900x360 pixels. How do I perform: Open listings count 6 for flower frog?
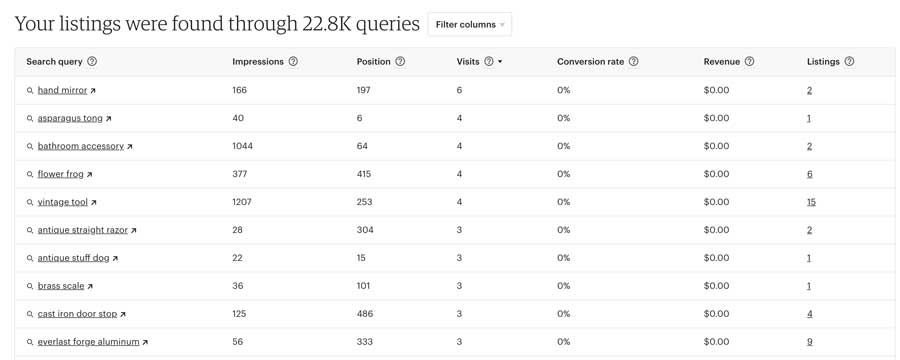809,174
